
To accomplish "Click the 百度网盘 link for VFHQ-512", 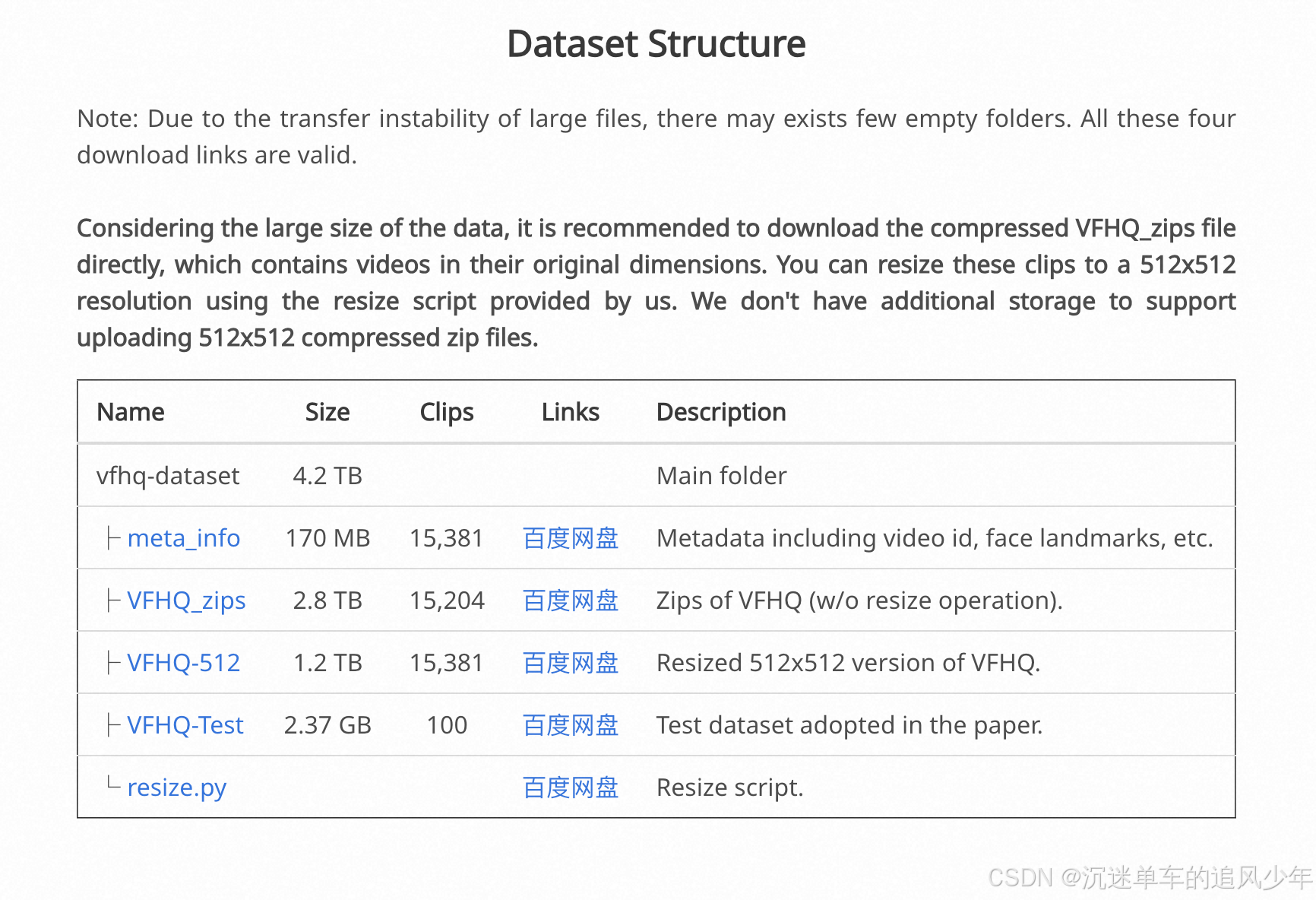I will pos(571,663).
